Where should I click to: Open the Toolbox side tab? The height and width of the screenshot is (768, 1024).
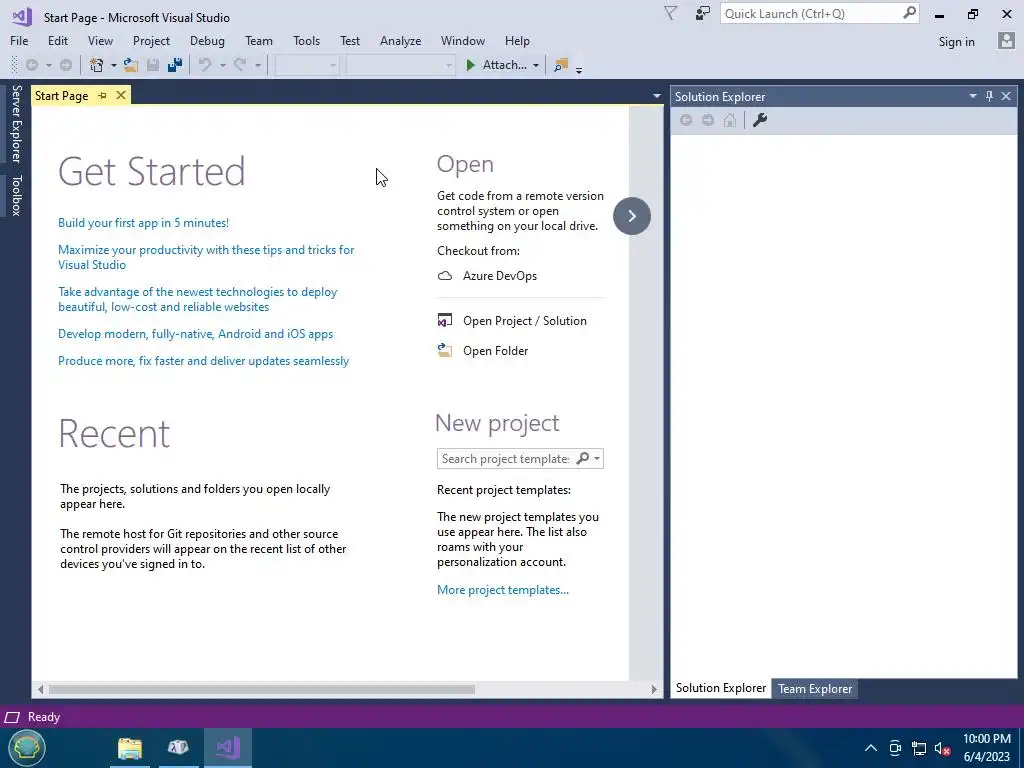[16, 195]
